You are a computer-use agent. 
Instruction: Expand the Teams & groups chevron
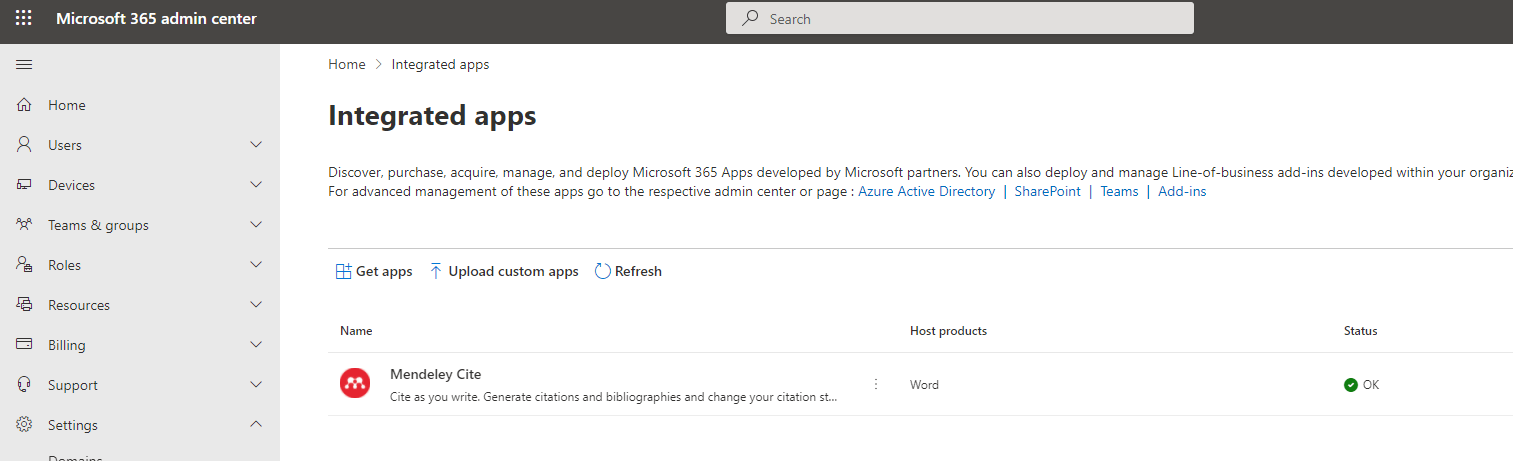coord(256,225)
